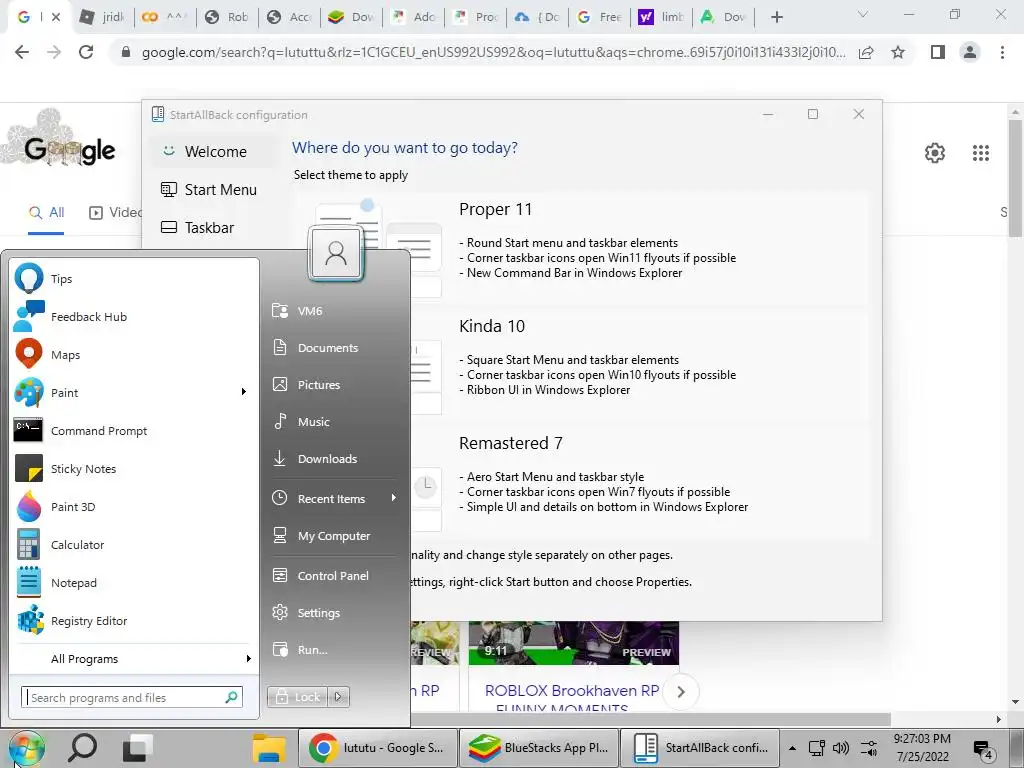1024x768 pixels.
Task: Open File Explorer from taskbar
Action: (269, 748)
